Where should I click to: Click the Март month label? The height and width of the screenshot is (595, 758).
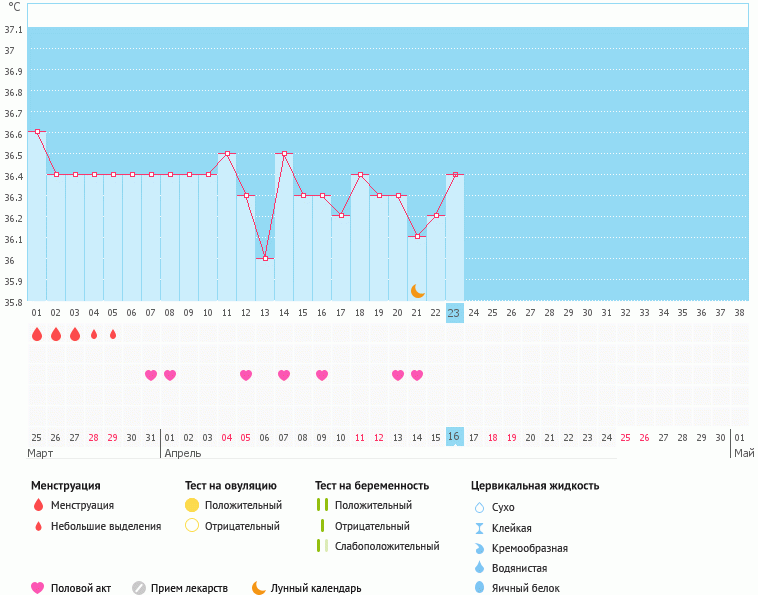(40, 453)
